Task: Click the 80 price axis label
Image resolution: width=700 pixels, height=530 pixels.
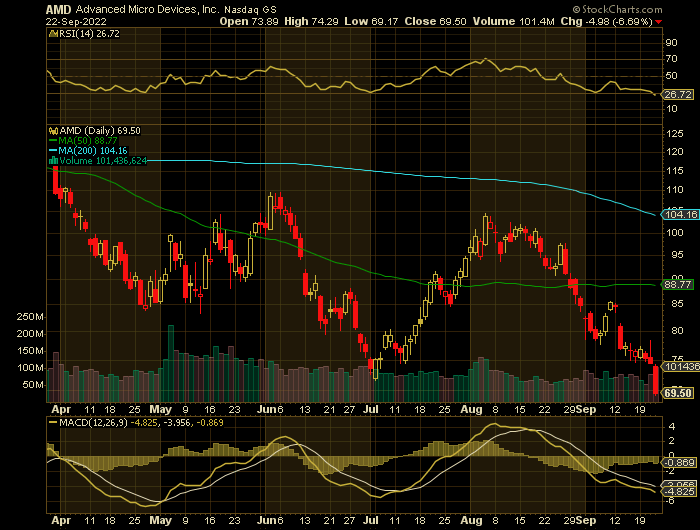Action: point(677,330)
